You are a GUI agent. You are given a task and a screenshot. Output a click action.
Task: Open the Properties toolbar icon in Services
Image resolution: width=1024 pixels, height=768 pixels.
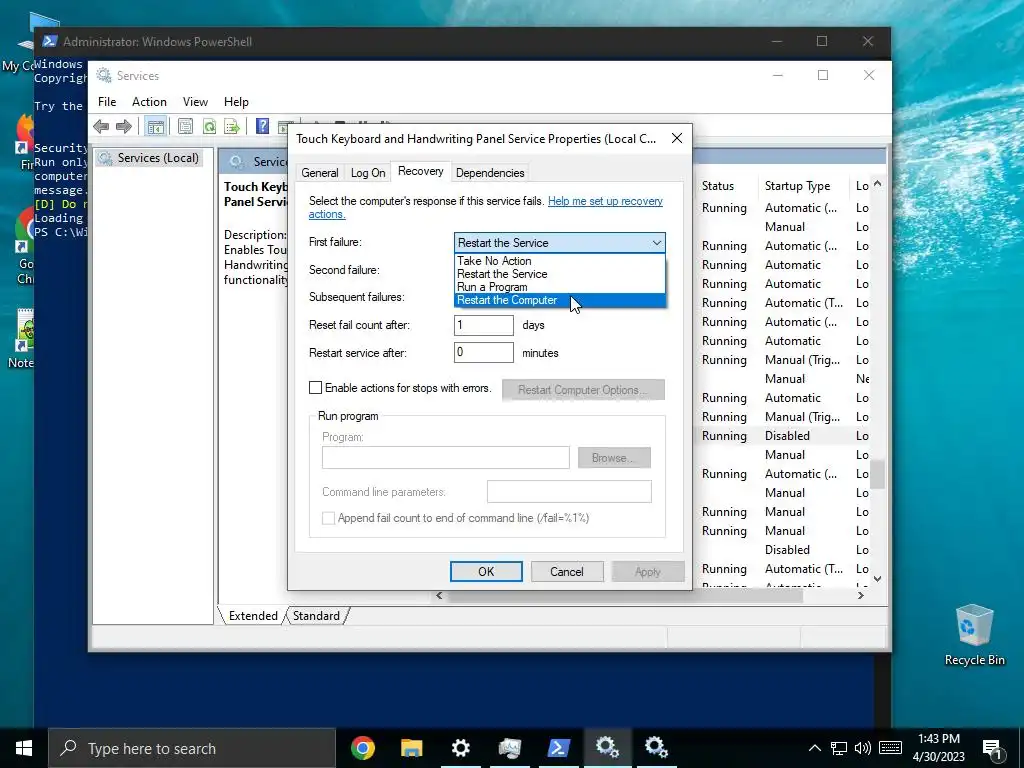click(x=185, y=126)
